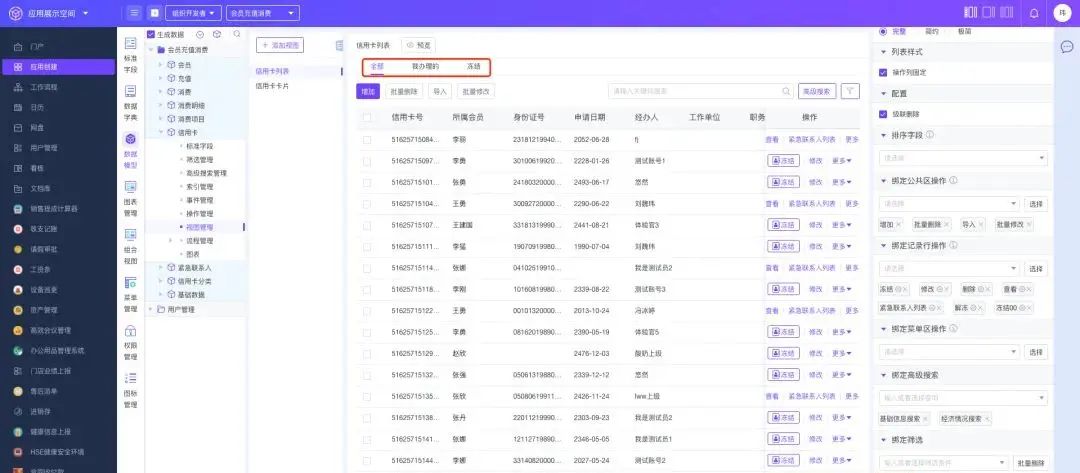The width and height of the screenshot is (1080, 473).
Task: Click 修改 link in the 张勇 row
Action: coord(816,182)
